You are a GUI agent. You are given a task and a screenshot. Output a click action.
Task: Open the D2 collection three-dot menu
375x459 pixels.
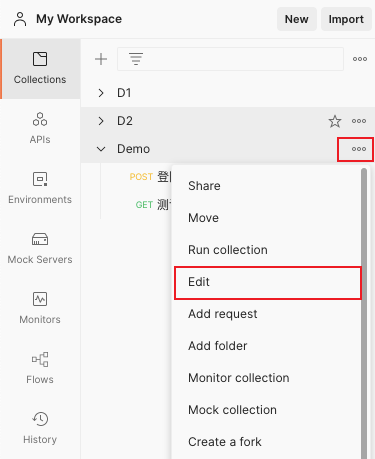[359, 121]
